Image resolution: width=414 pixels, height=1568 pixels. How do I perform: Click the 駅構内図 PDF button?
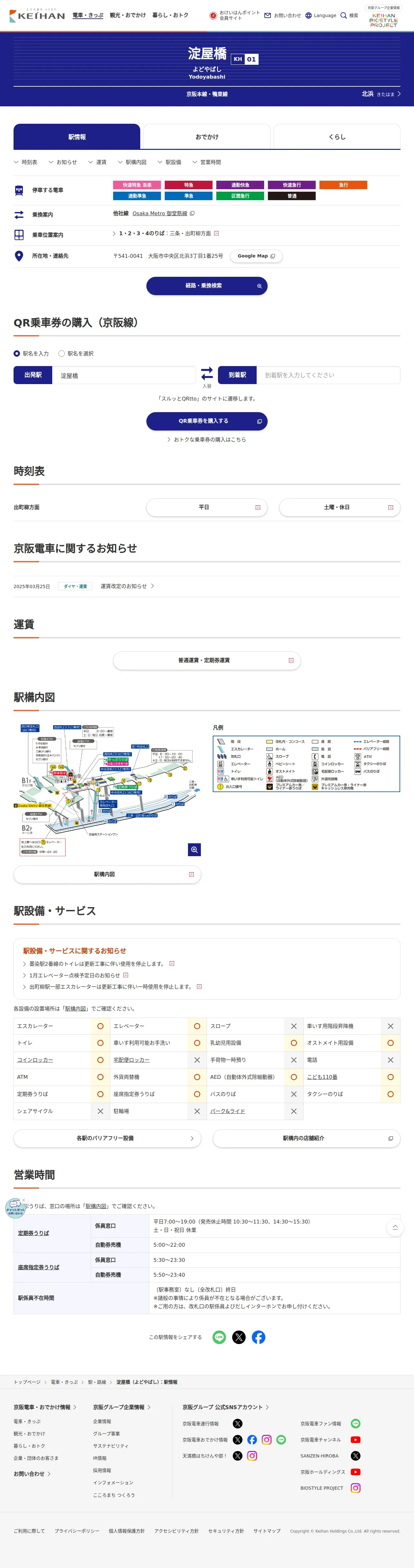click(107, 874)
